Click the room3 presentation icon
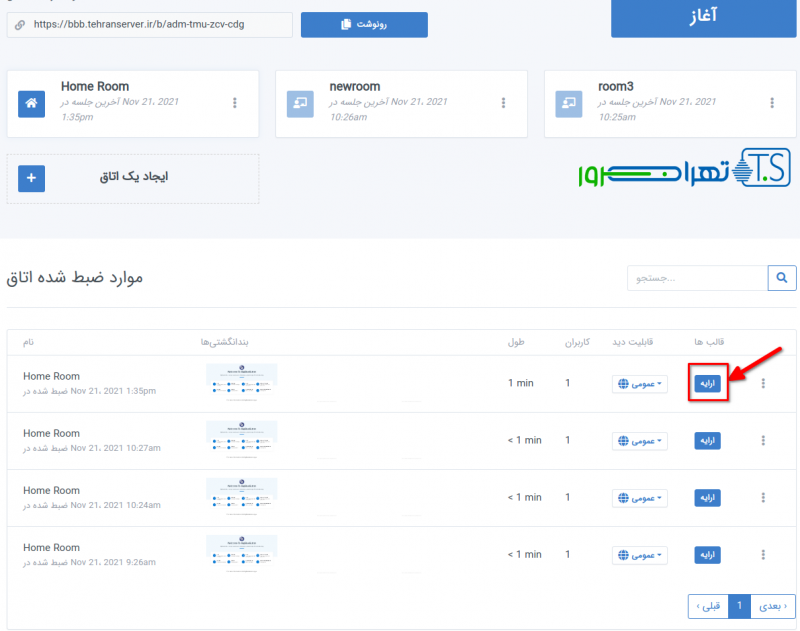The height and width of the screenshot is (631, 800). click(569, 103)
